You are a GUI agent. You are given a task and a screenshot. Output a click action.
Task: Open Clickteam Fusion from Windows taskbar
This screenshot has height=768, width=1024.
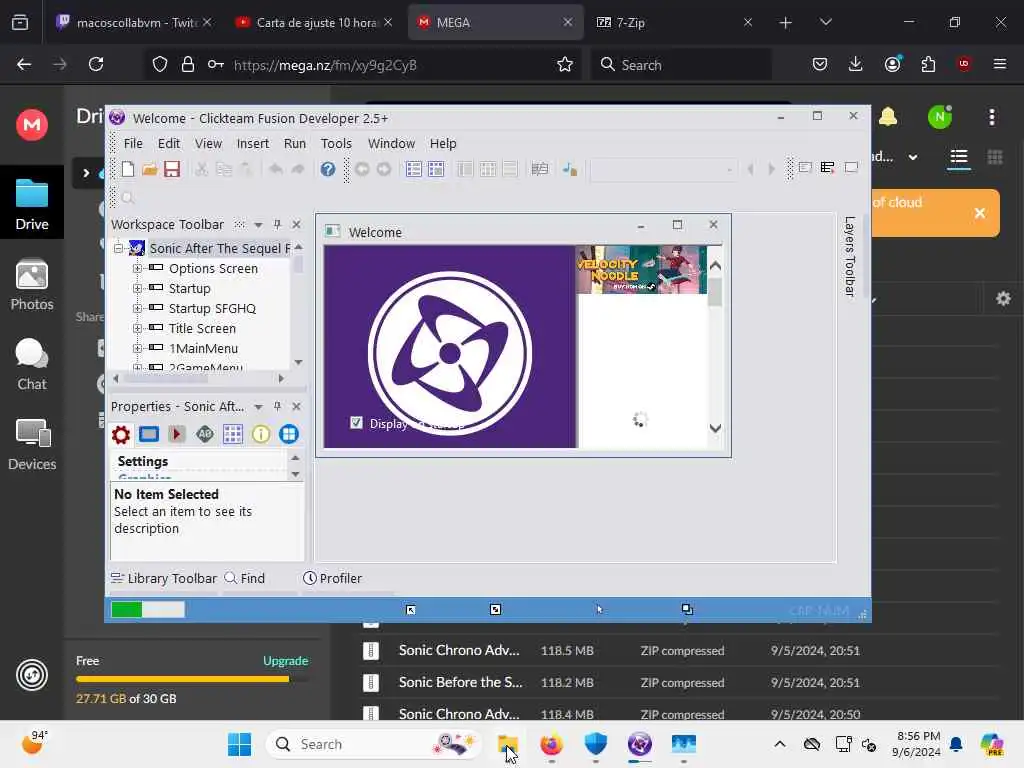pyautogui.click(x=640, y=744)
